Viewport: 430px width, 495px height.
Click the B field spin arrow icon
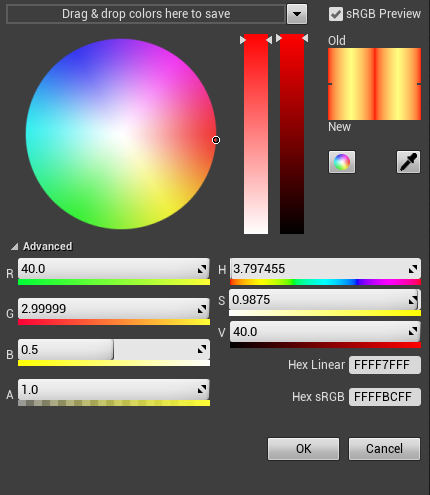(202, 349)
